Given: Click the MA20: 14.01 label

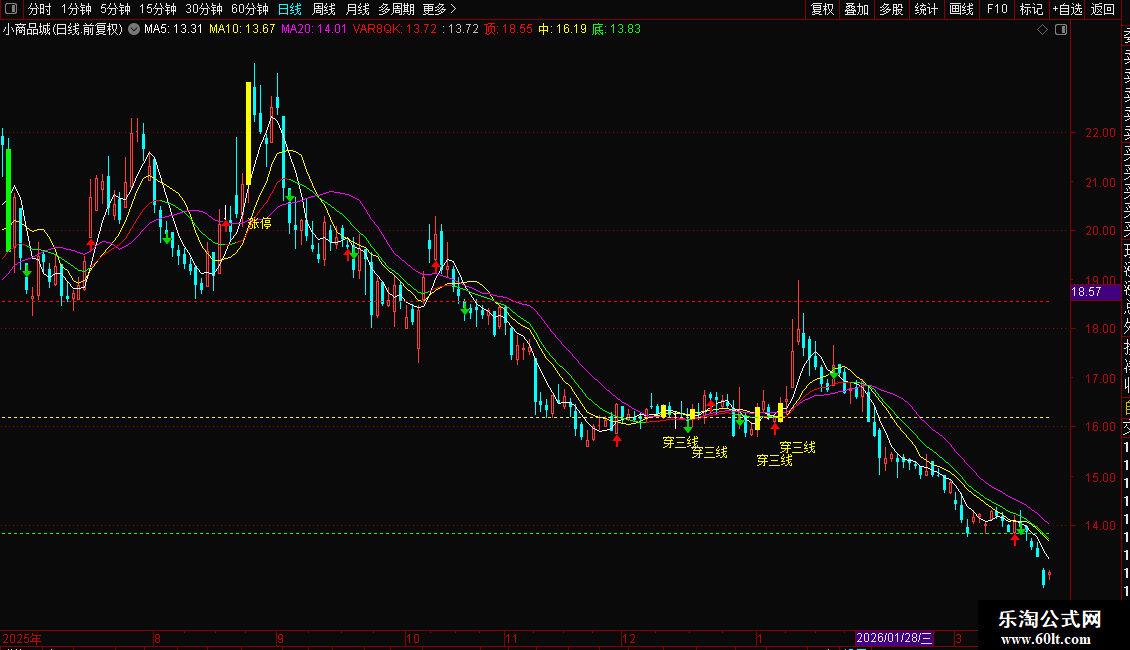Looking at the screenshot, I should pos(313,30).
